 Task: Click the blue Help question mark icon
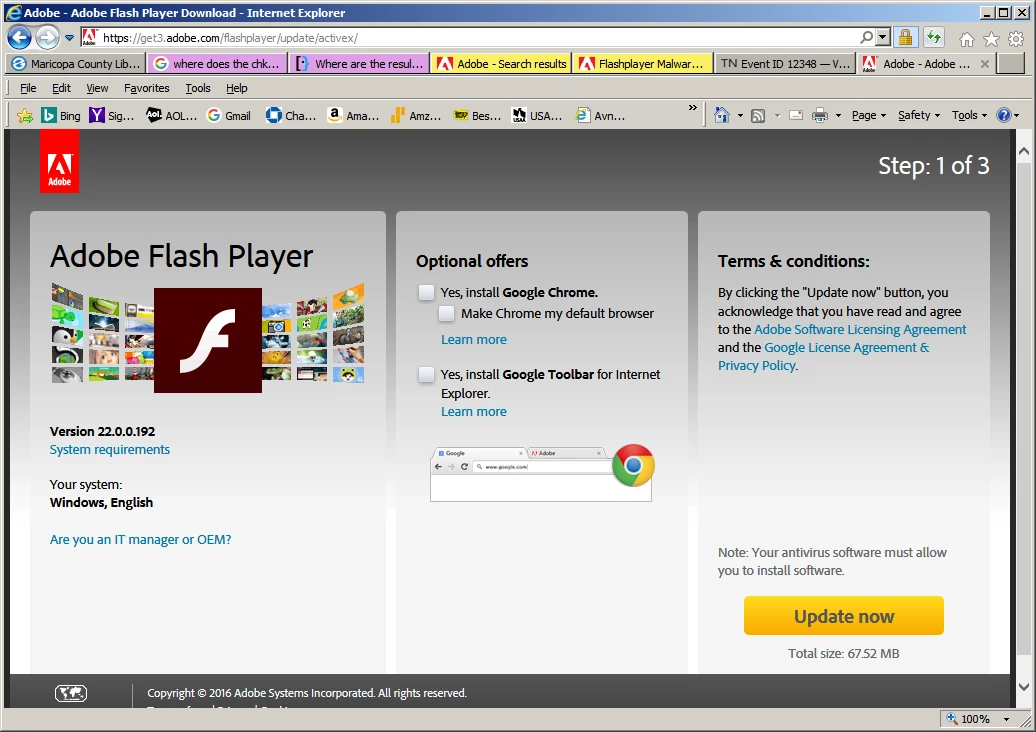pyautogui.click(x=1004, y=116)
